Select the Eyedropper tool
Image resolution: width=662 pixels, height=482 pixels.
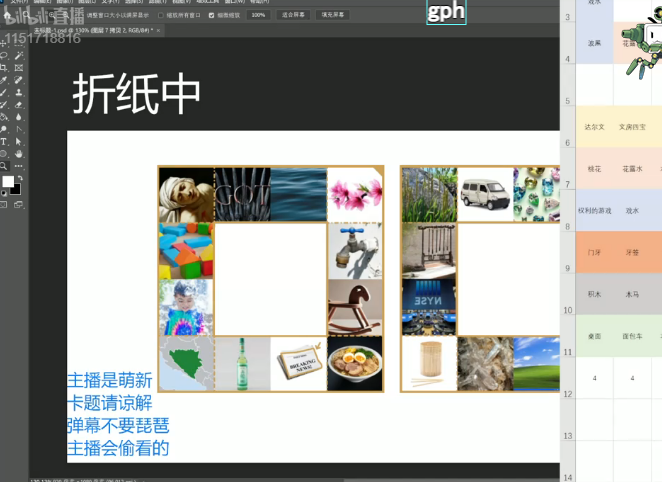point(5,79)
